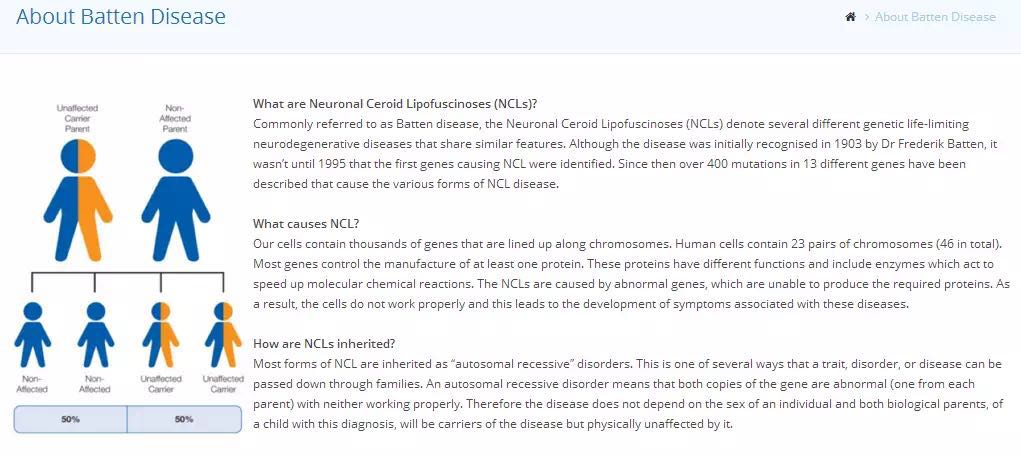Screen dimensions: 1021x455
Task: Click the breadcrumb chevron separator
Action: click(867, 17)
